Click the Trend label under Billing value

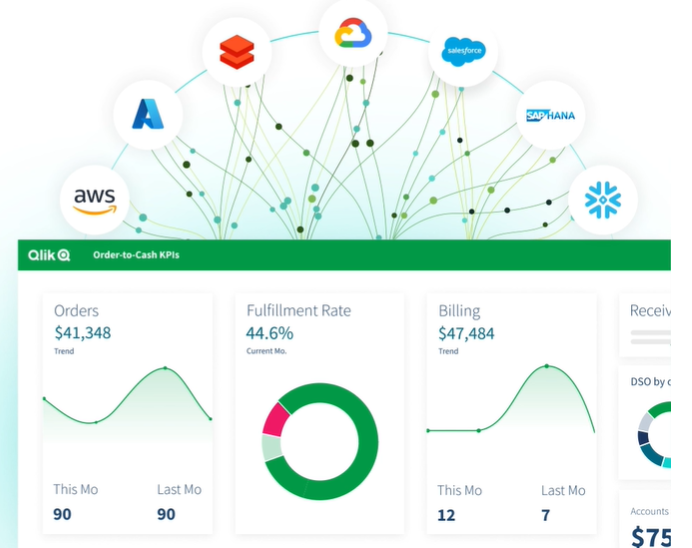pos(448,351)
